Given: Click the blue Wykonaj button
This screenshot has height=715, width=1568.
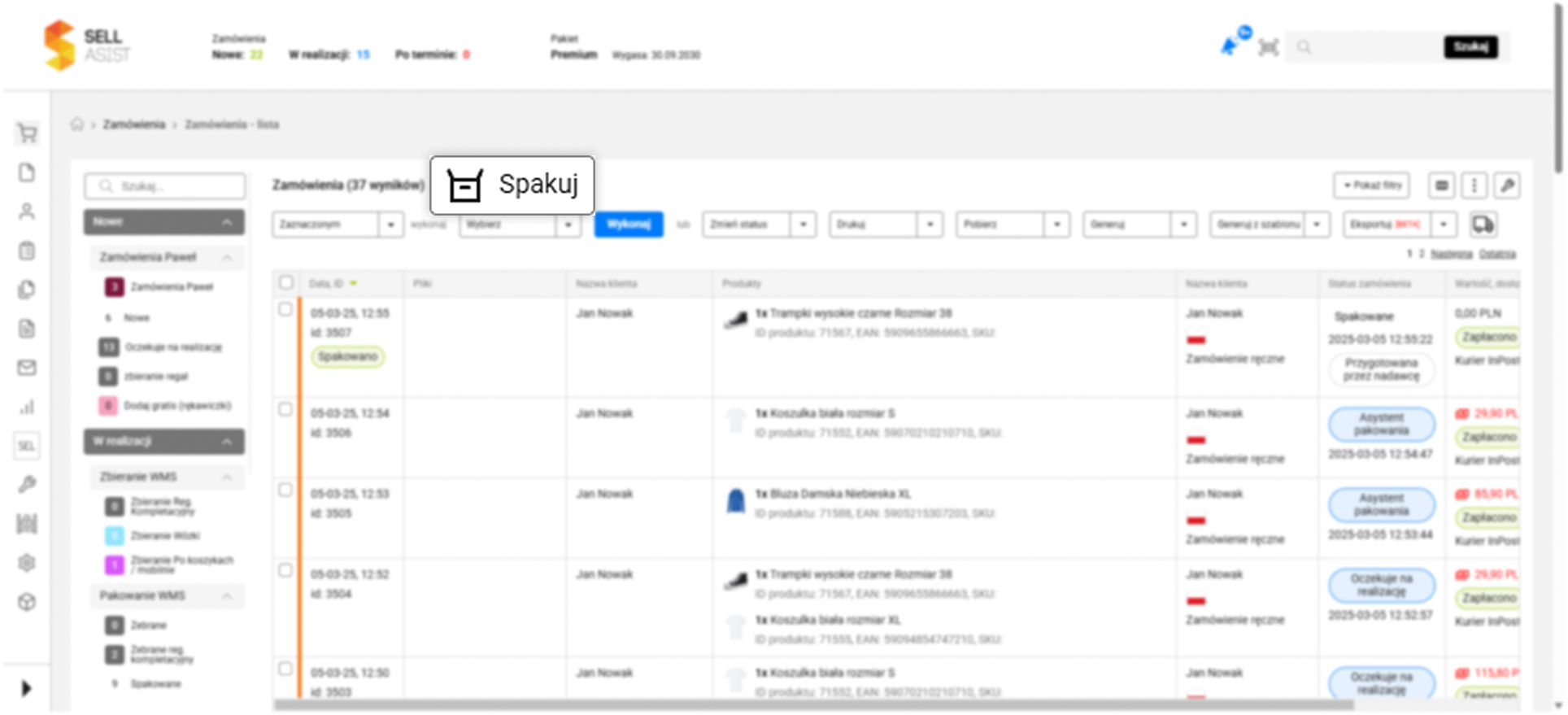Looking at the screenshot, I should pyautogui.click(x=629, y=225).
